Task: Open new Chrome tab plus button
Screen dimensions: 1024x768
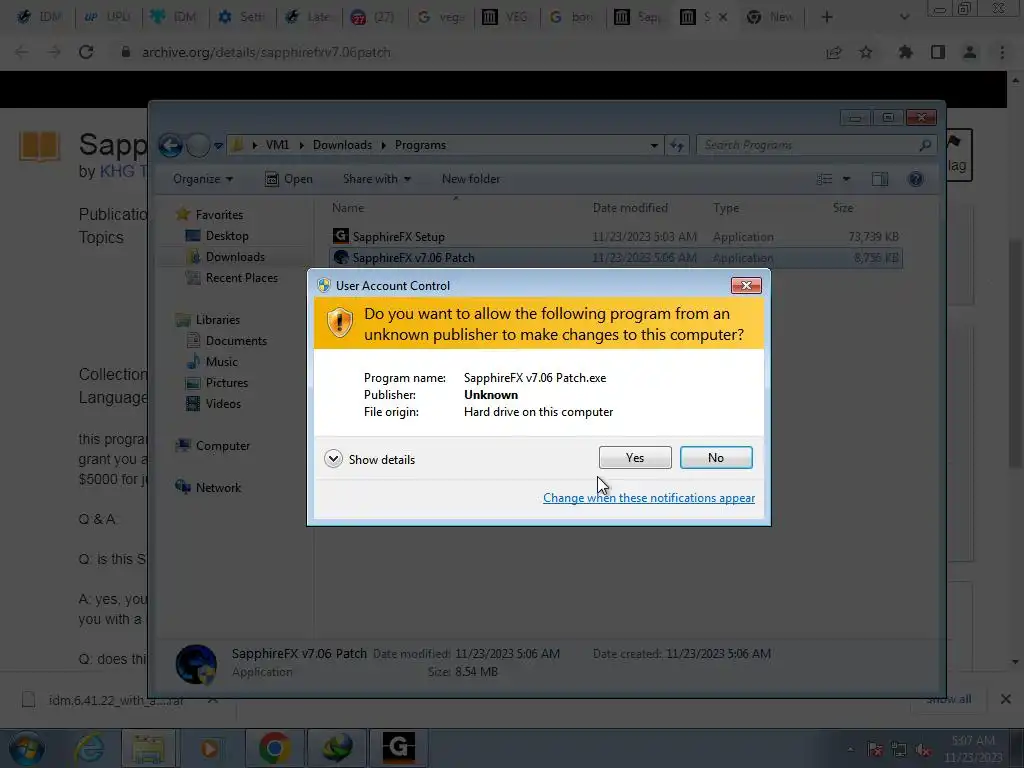Action: coord(826,17)
